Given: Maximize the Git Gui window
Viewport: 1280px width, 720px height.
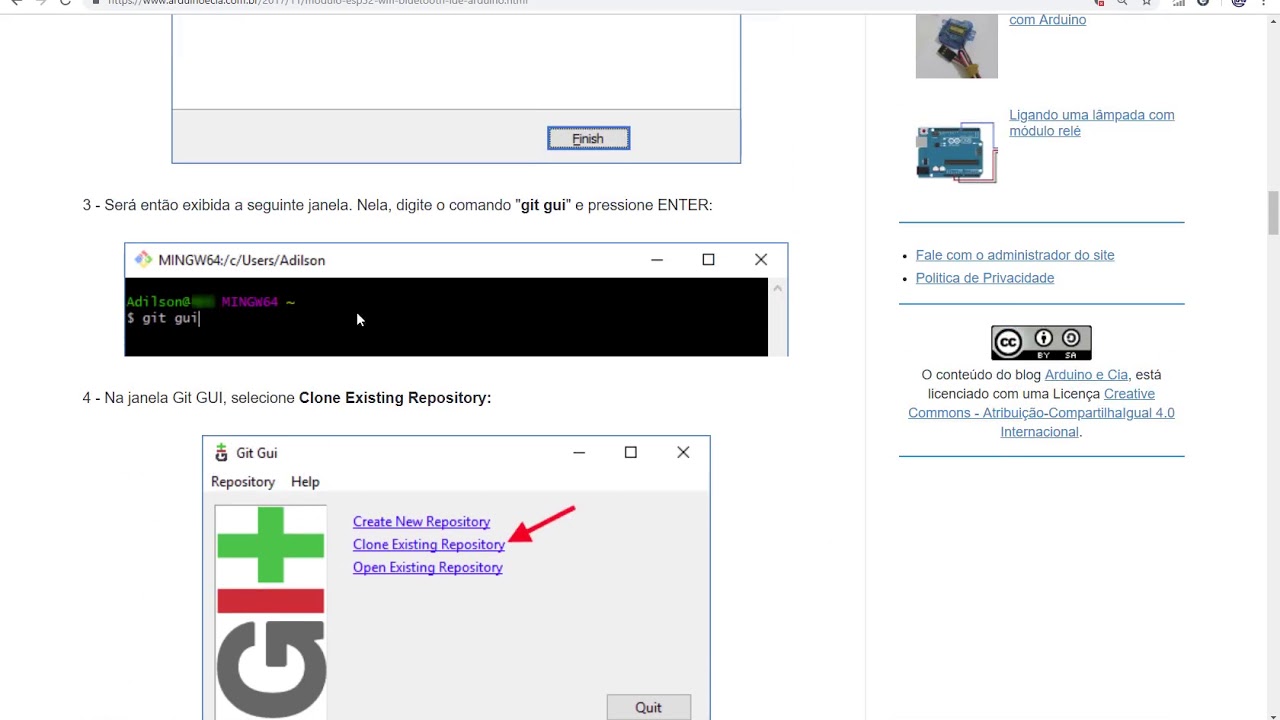Looking at the screenshot, I should [631, 453].
